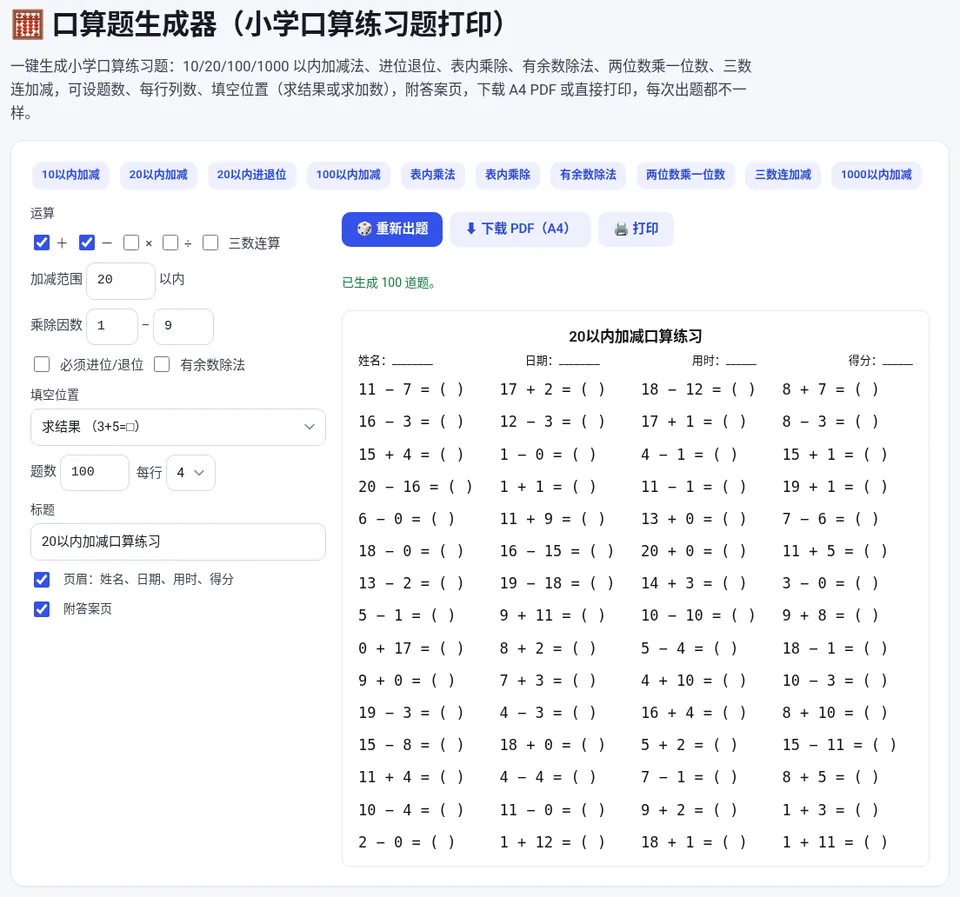Click the 下载 PDF (A4) button

pyautogui.click(x=520, y=229)
